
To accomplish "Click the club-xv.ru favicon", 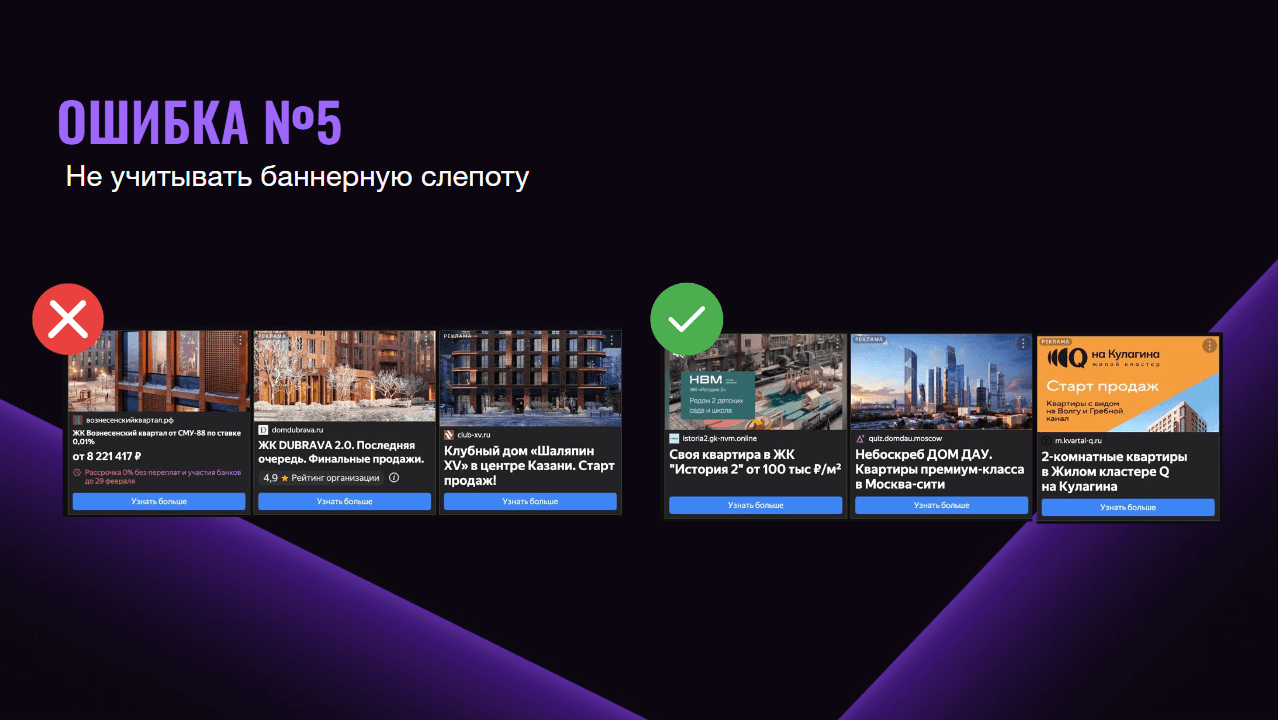I will tap(449, 435).
